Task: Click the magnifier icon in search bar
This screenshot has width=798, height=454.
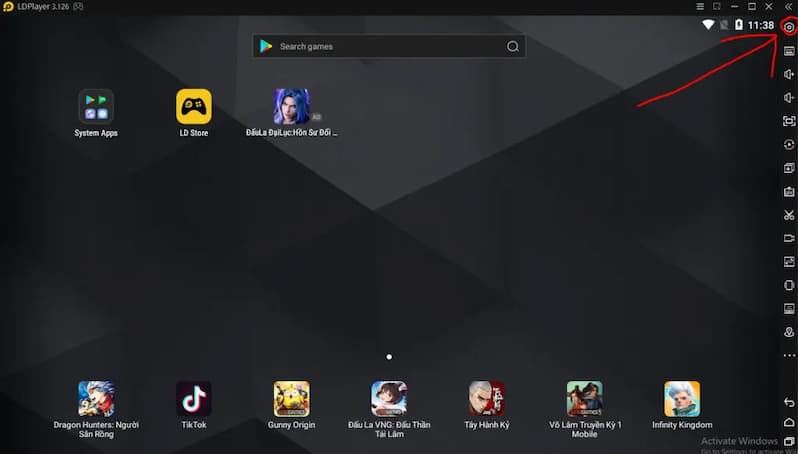Action: point(513,46)
